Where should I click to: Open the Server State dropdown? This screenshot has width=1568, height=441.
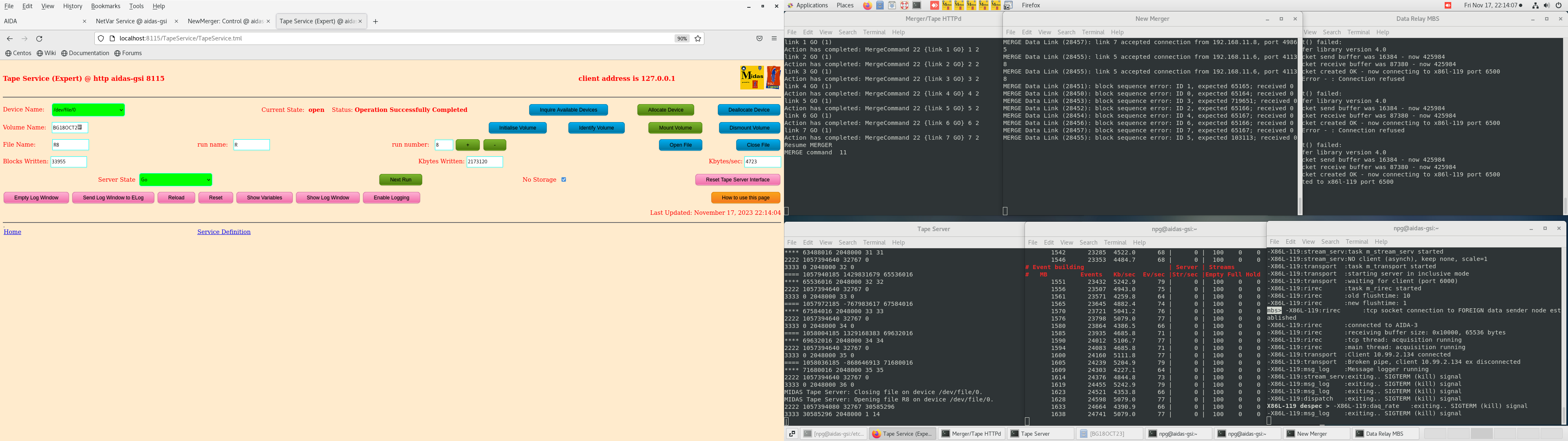click(175, 180)
